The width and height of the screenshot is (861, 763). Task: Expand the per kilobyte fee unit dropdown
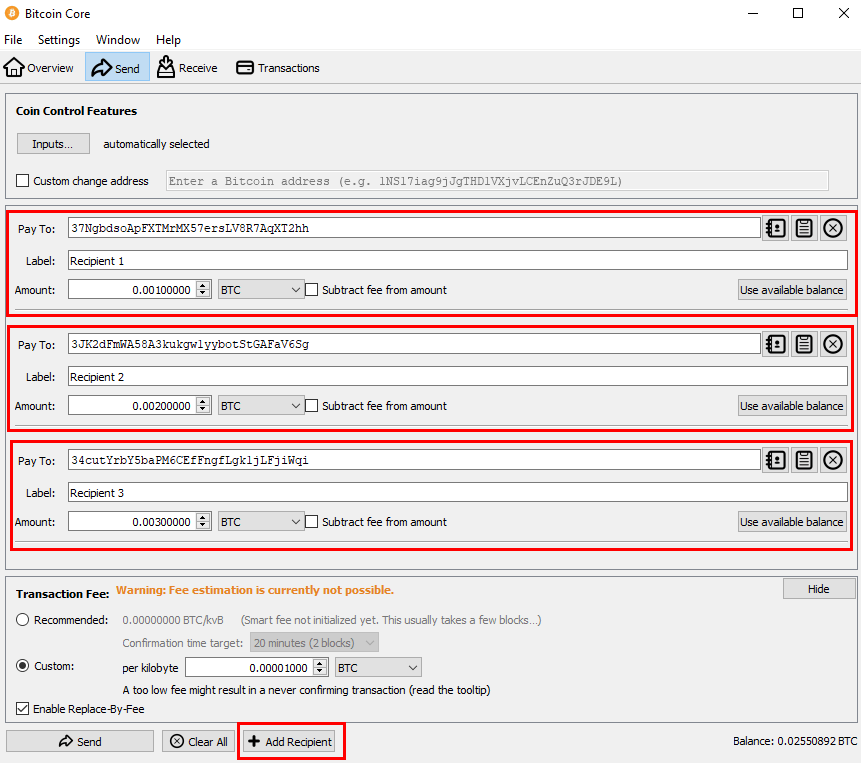(378, 667)
